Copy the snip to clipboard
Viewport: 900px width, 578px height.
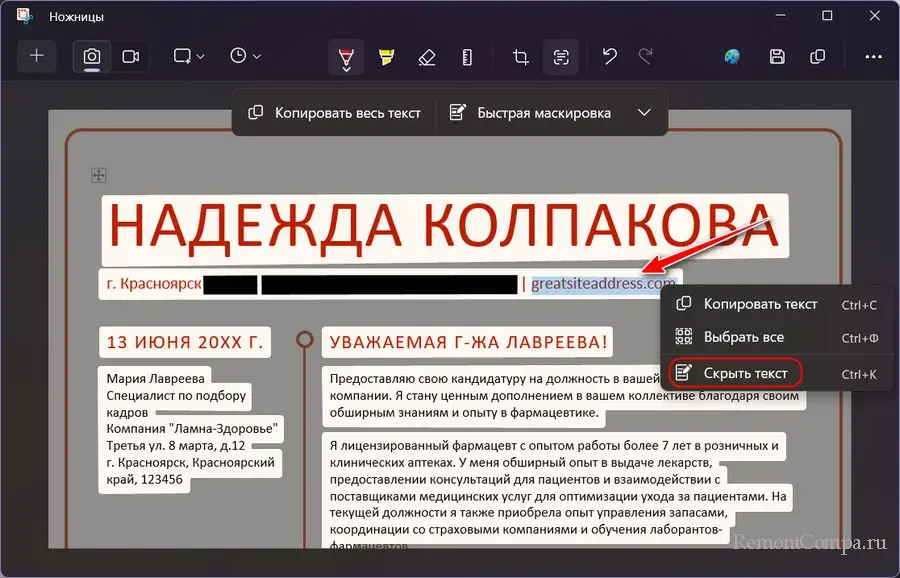click(818, 57)
